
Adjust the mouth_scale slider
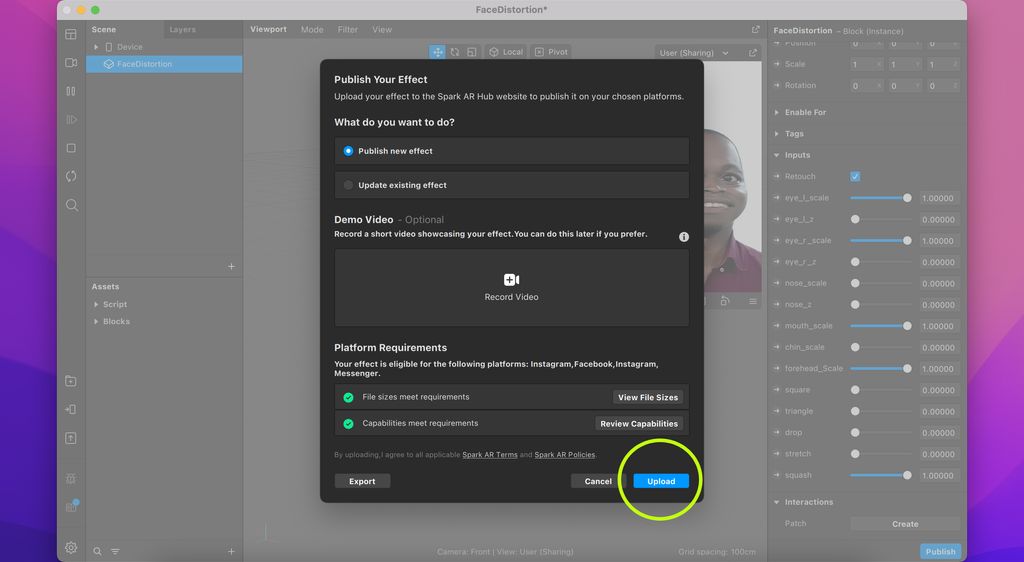click(880, 326)
